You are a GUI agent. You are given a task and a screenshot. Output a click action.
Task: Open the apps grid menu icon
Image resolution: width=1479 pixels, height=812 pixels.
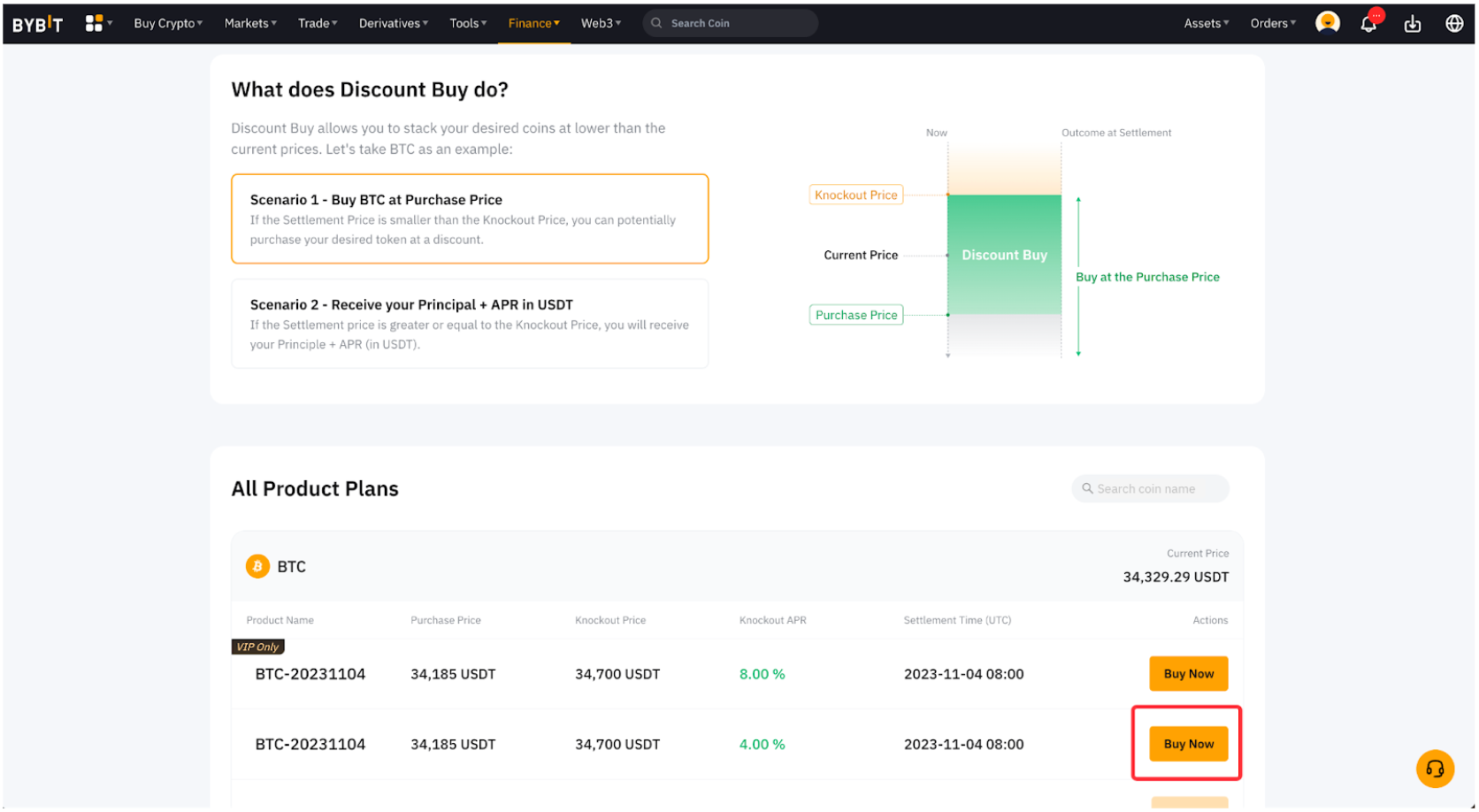pos(94,24)
